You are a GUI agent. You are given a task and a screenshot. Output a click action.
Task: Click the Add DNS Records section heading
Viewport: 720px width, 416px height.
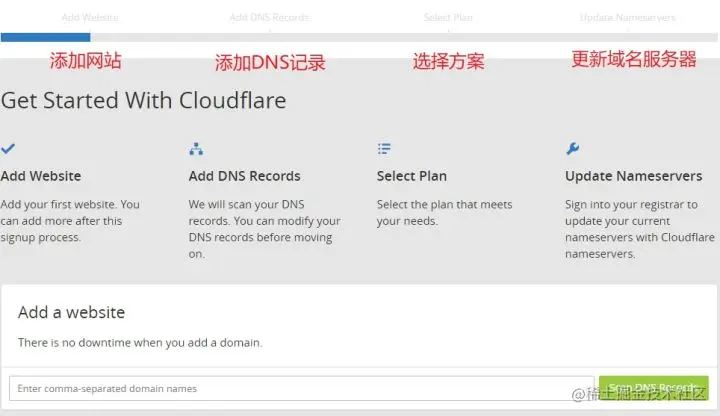[244, 176]
